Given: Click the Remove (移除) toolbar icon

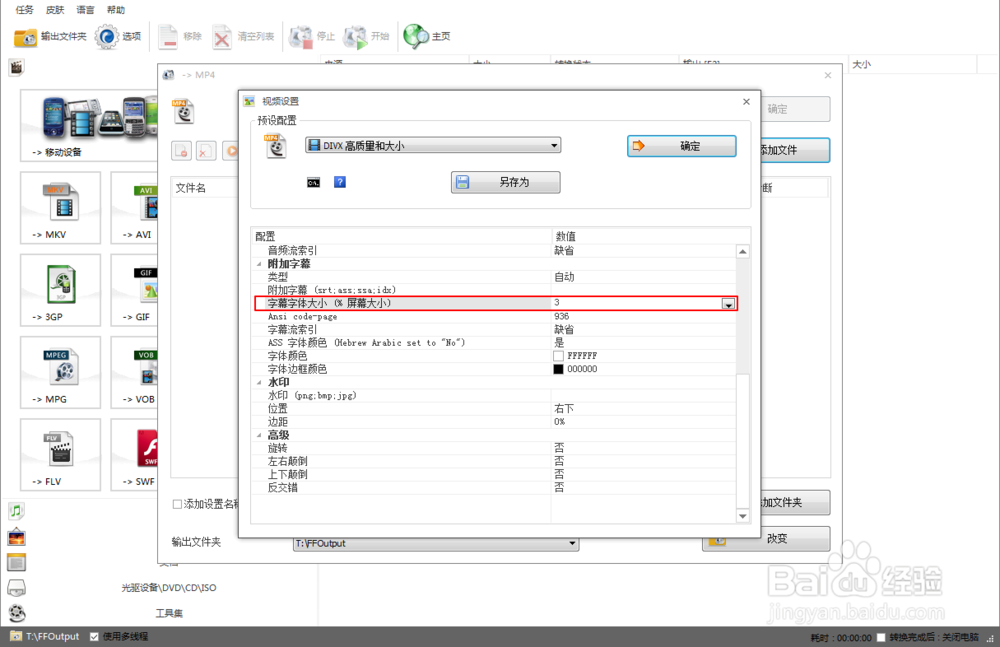Looking at the screenshot, I should pyautogui.click(x=168, y=37).
